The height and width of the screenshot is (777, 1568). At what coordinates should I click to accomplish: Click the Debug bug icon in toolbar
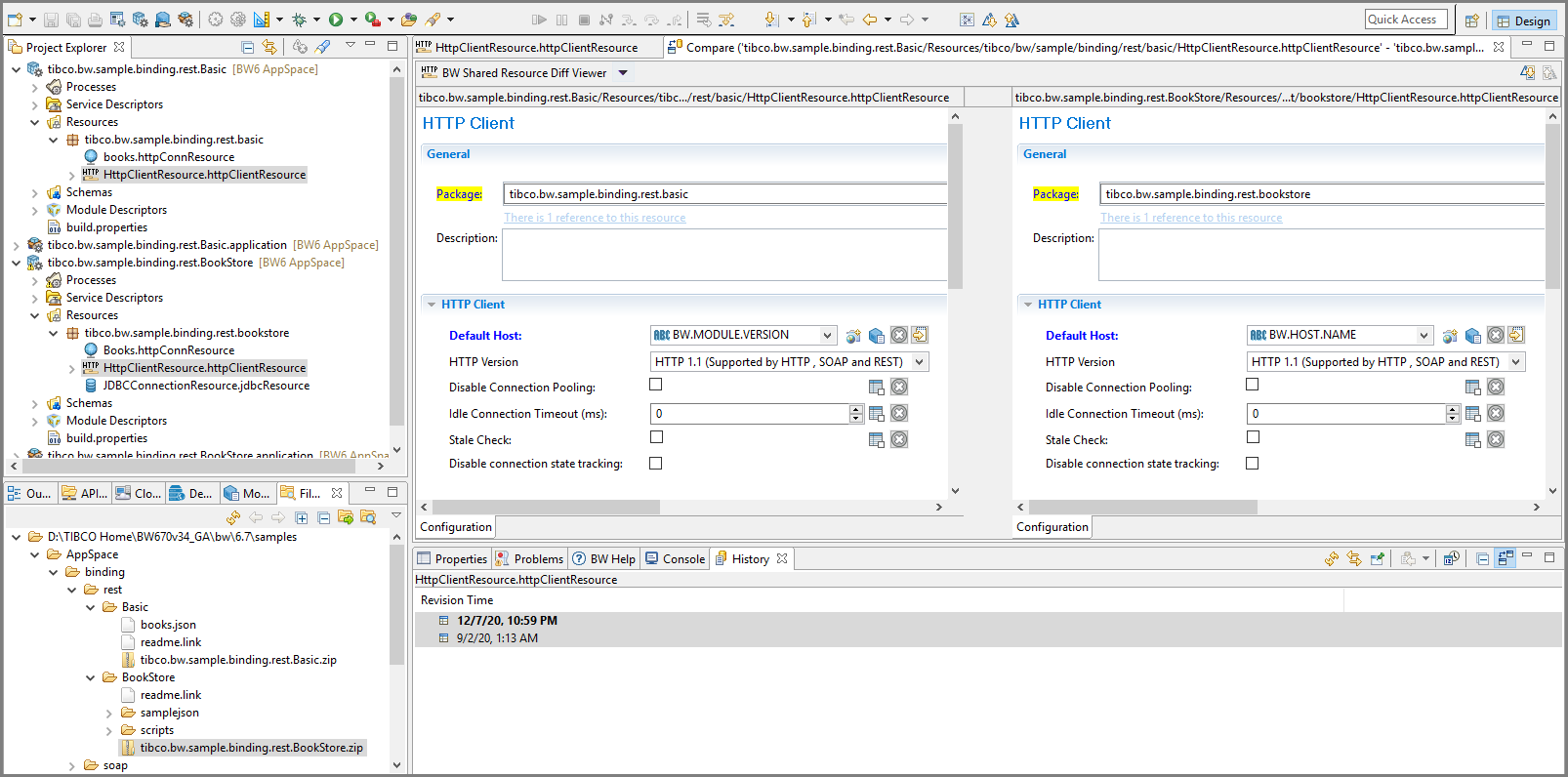click(x=299, y=20)
